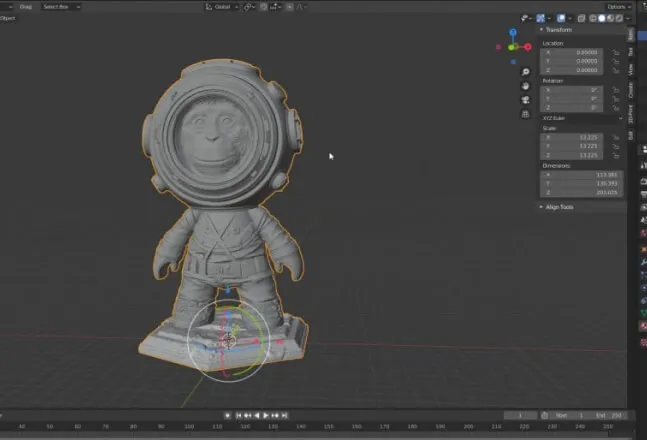The image size is (647, 440).
Task: Toggle auto keying record button
Action: (x=227, y=416)
